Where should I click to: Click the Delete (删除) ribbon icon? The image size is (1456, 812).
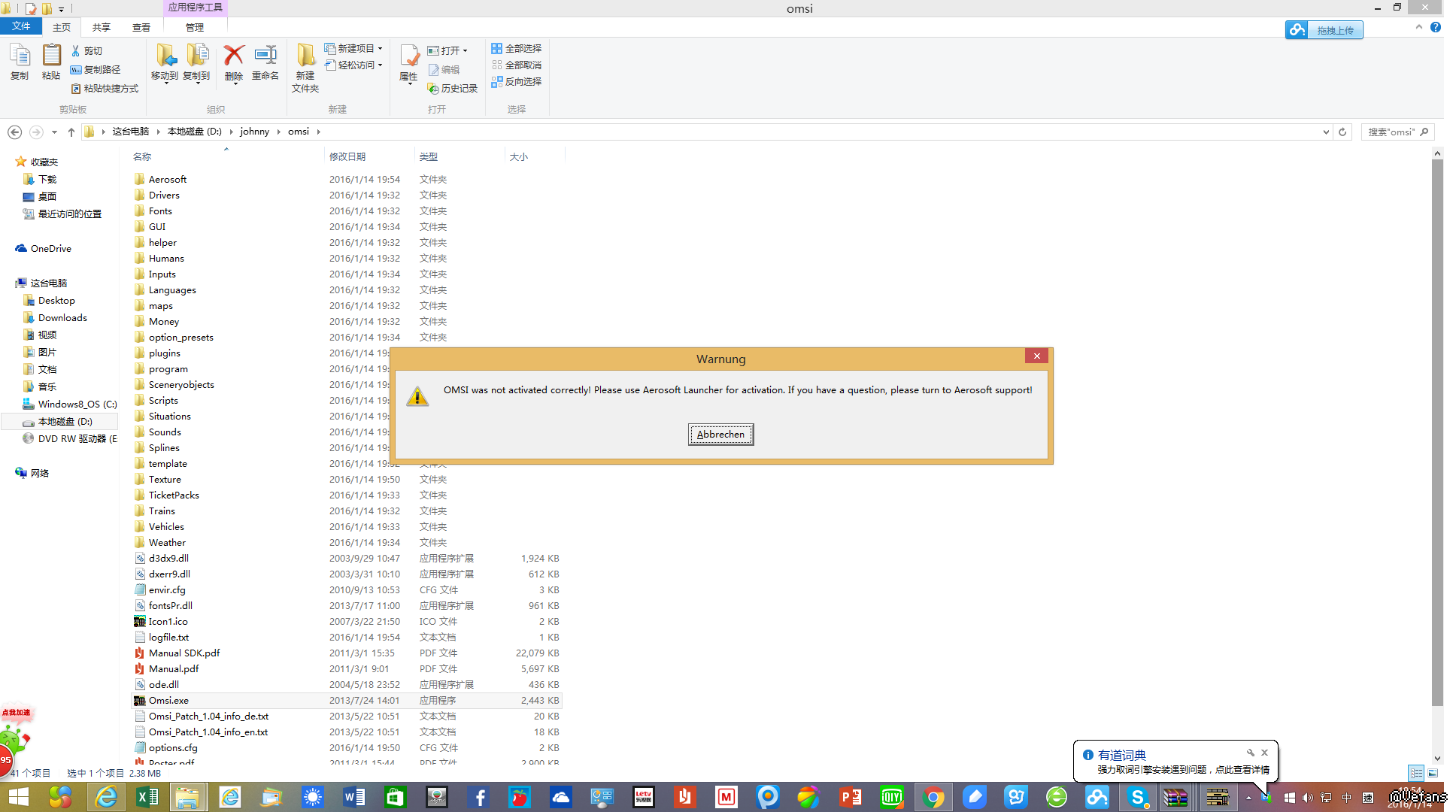pos(234,56)
